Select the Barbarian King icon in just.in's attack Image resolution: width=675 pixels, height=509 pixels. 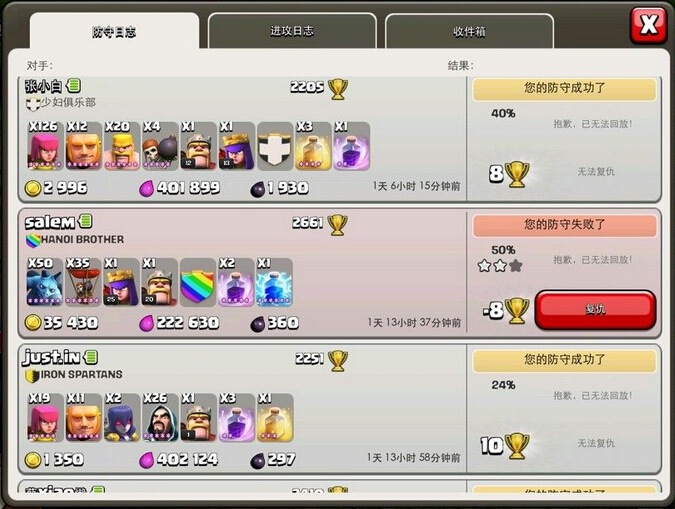pos(198,418)
